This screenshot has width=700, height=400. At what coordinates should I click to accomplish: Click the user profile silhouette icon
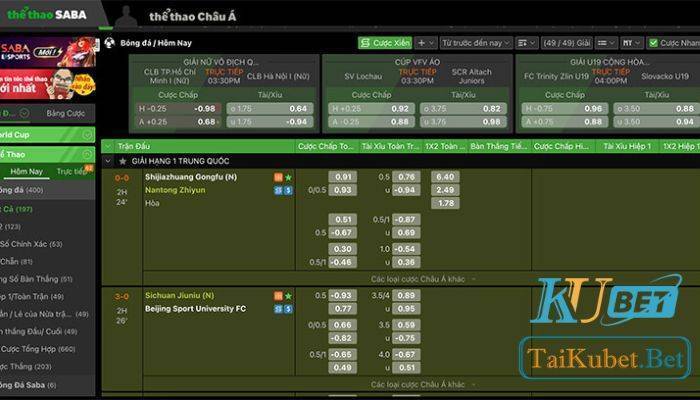point(126,16)
